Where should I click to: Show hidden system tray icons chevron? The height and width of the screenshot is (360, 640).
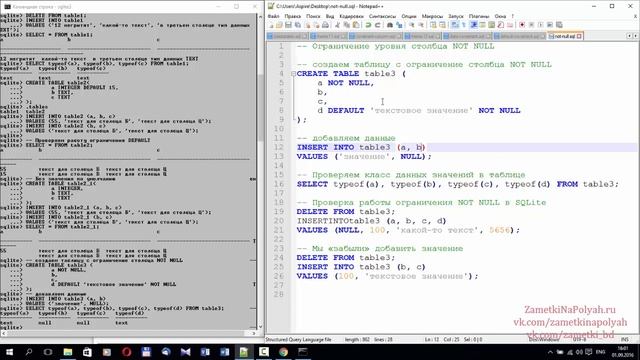tap(550, 352)
